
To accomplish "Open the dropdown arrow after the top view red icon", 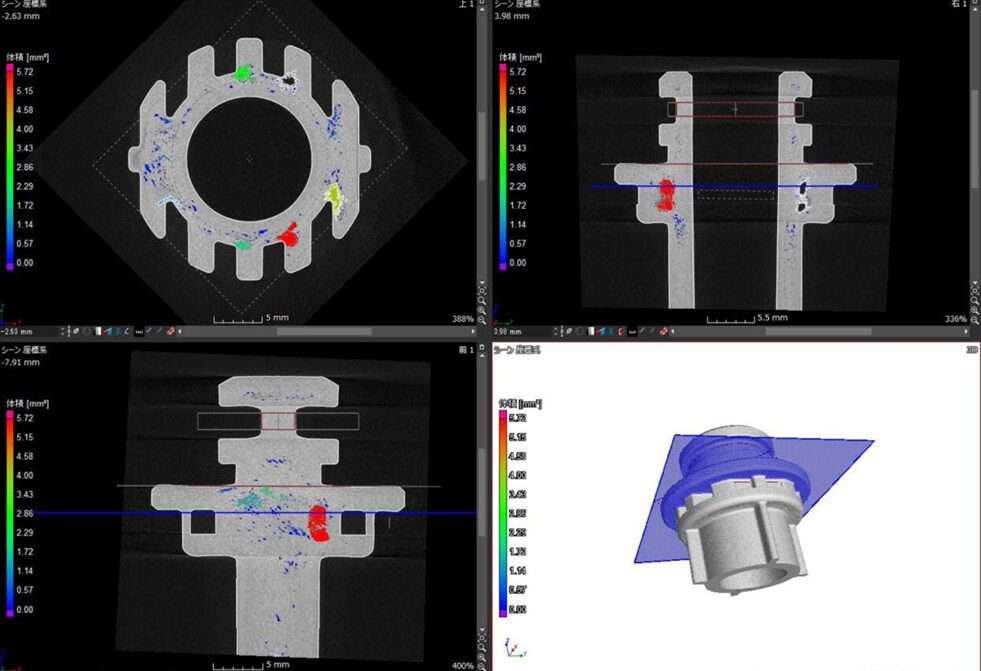I will pyautogui.click(x=180, y=331).
